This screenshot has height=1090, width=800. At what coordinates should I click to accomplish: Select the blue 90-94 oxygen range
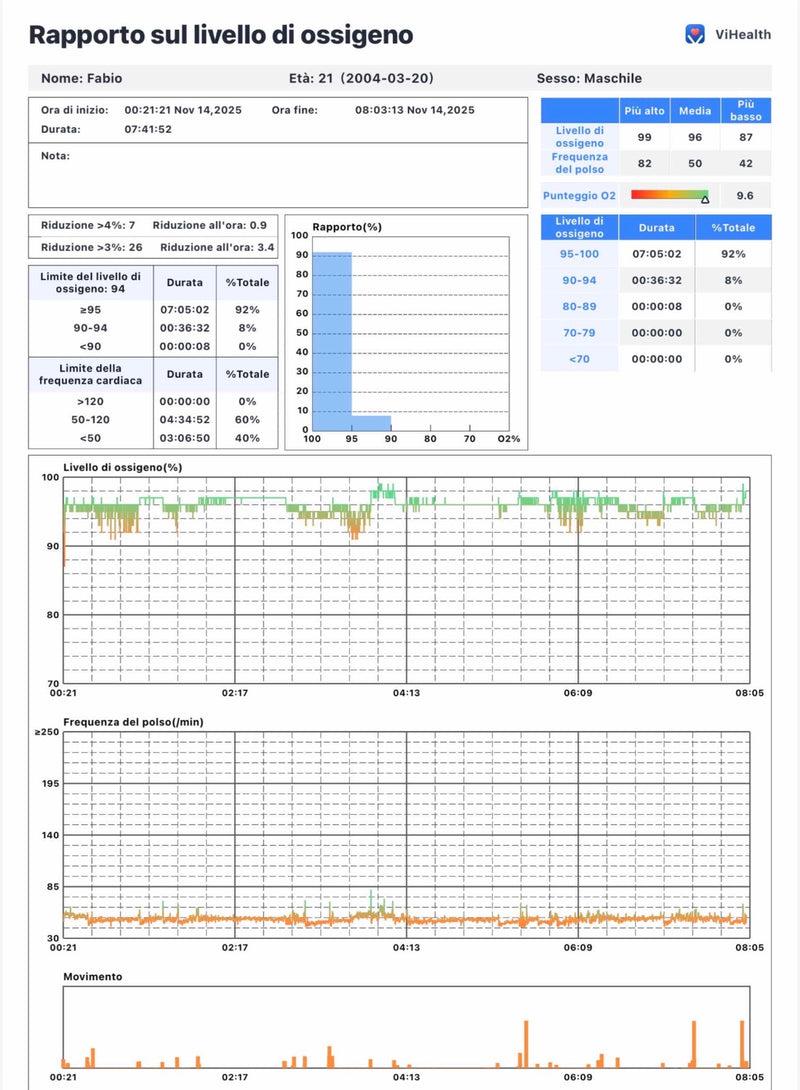[579, 281]
